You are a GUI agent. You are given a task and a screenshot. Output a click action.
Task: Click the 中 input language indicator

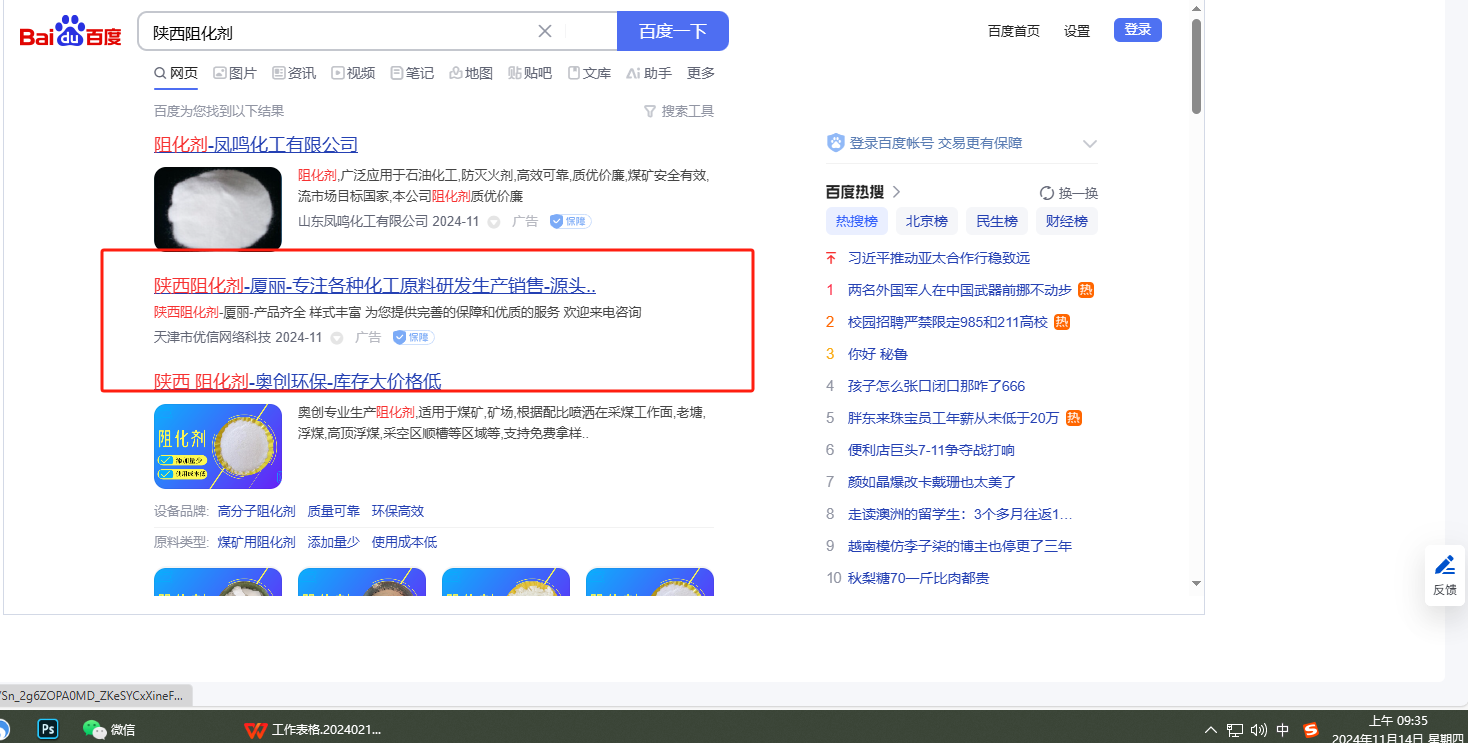(x=1283, y=730)
